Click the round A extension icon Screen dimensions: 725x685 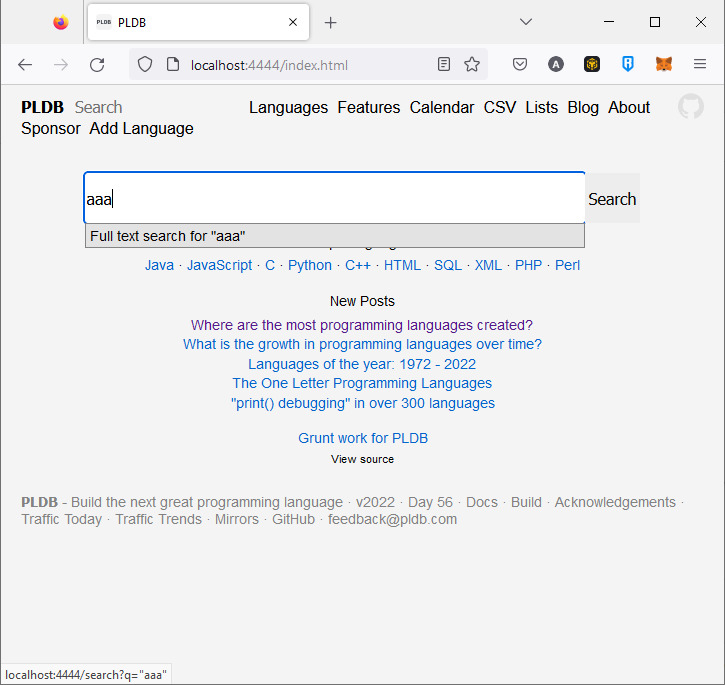[x=556, y=64]
